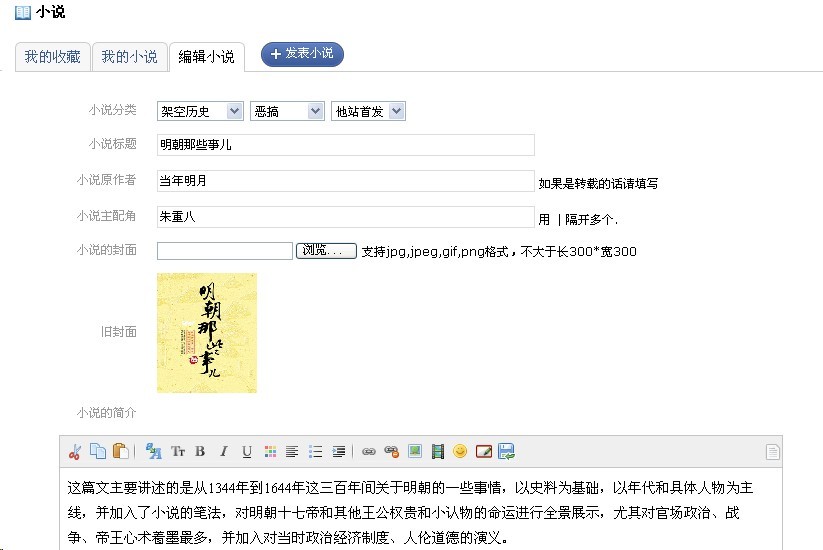Open the text color grid palette
823x550 pixels.
click(x=270, y=451)
